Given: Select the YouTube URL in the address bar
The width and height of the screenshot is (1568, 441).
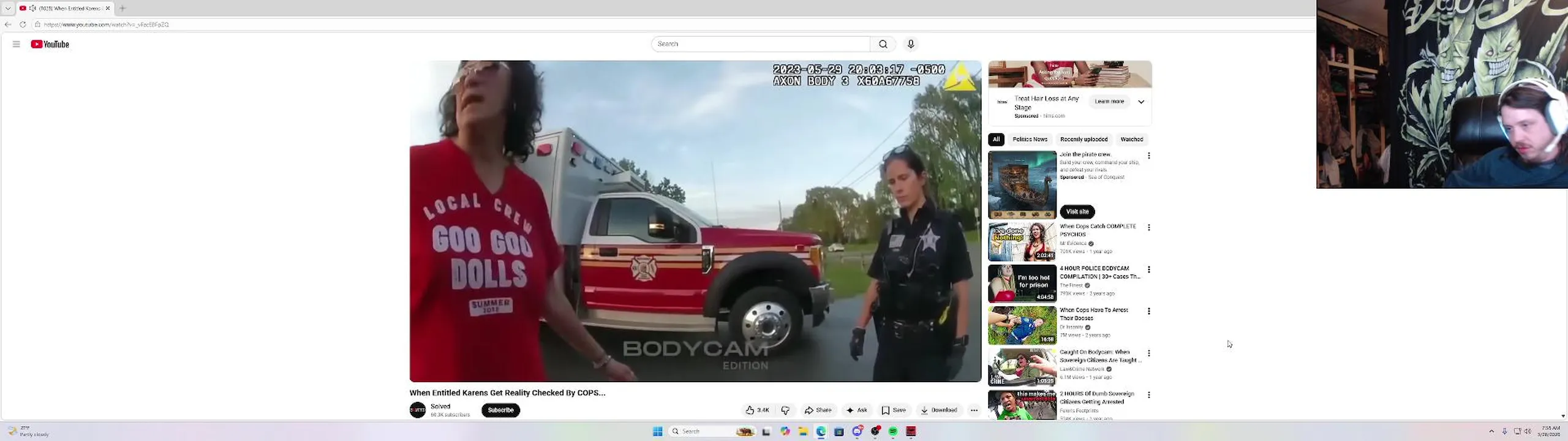Looking at the screenshot, I should [106, 24].
